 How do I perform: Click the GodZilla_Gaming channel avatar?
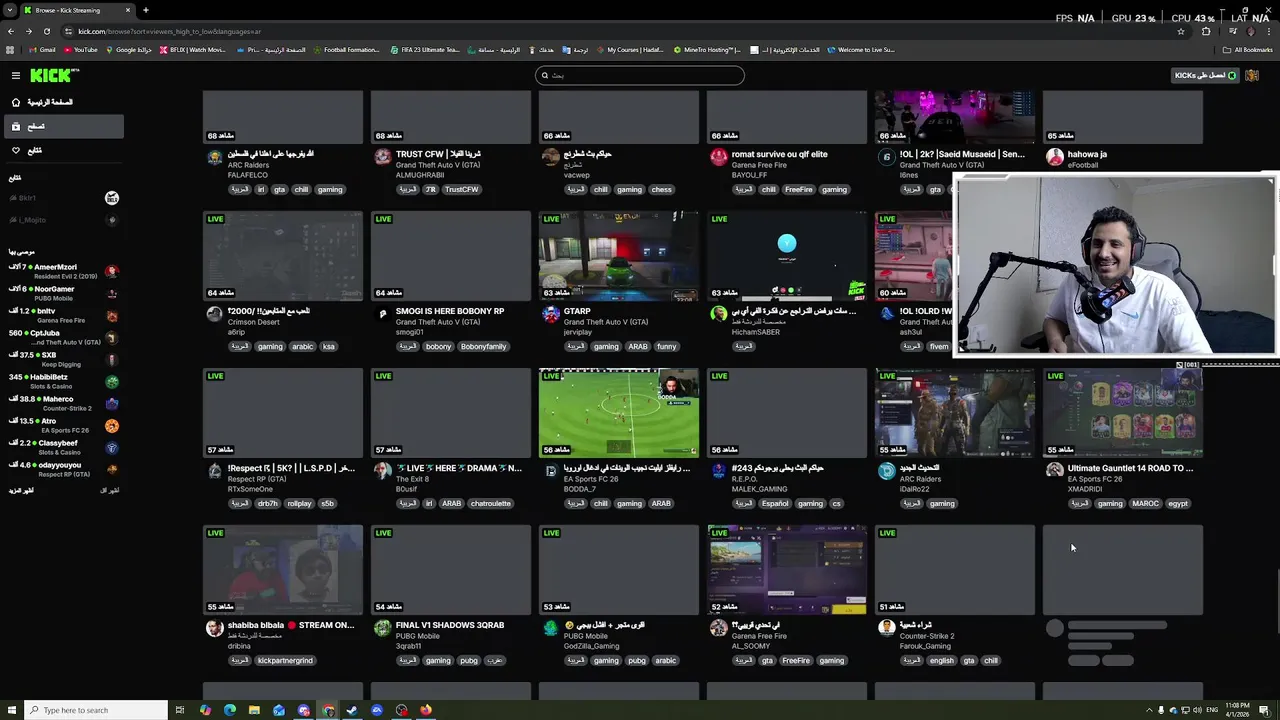point(551,628)
